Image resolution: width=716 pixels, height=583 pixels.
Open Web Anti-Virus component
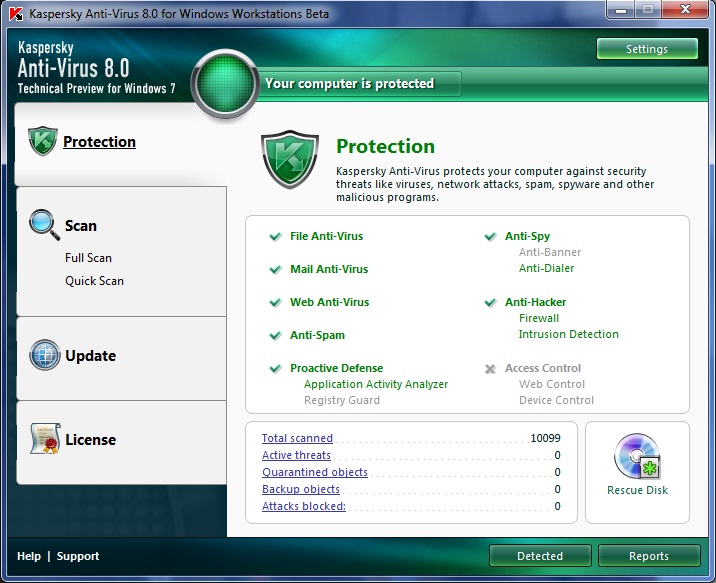pos(329,302)
